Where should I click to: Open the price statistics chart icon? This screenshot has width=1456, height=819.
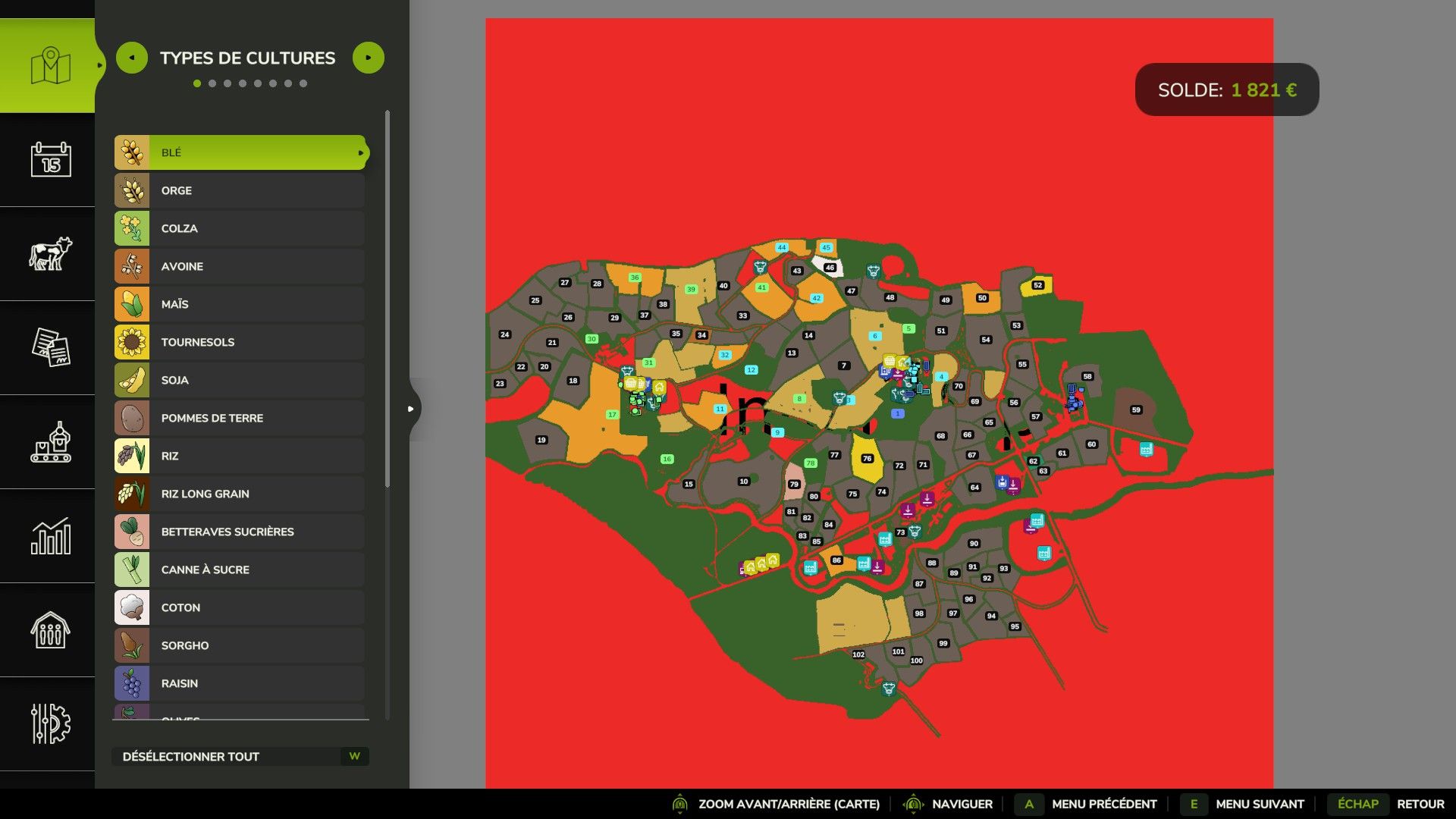50,535
